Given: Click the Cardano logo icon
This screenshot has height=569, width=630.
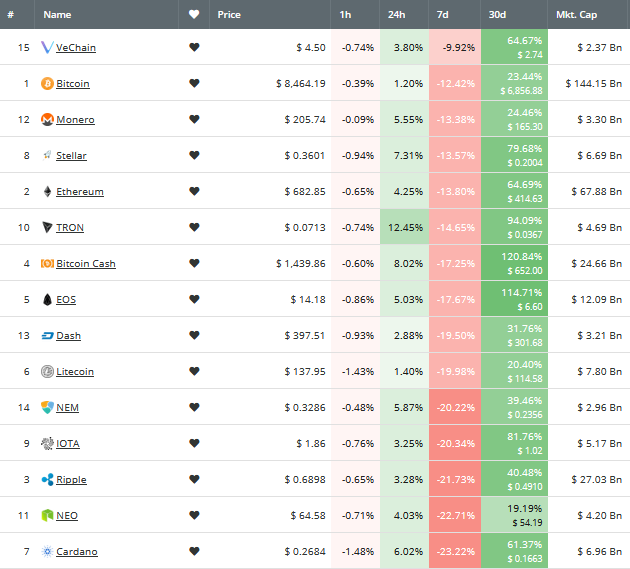Looking at the screenshot, I should pos(47,551).
